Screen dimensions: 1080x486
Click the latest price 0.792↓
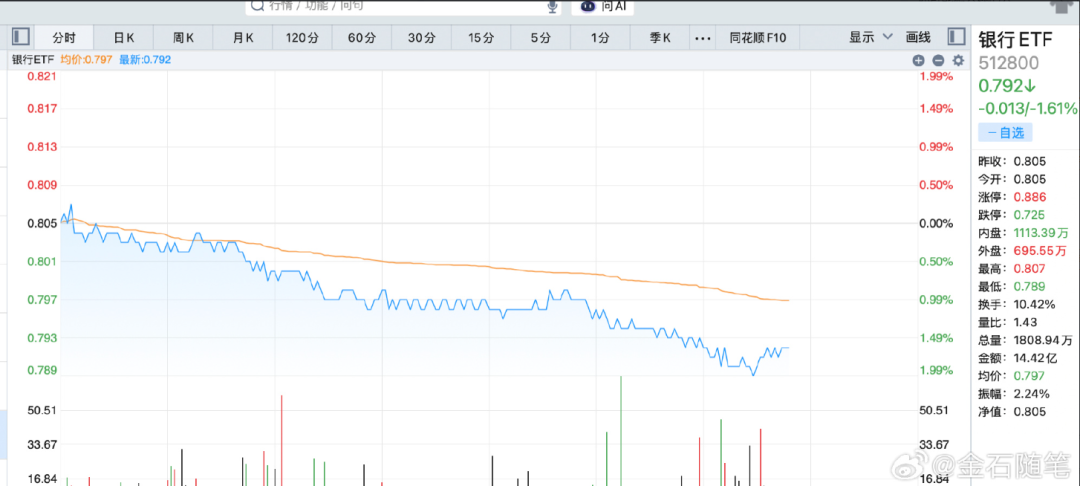tap(1007, 86)
